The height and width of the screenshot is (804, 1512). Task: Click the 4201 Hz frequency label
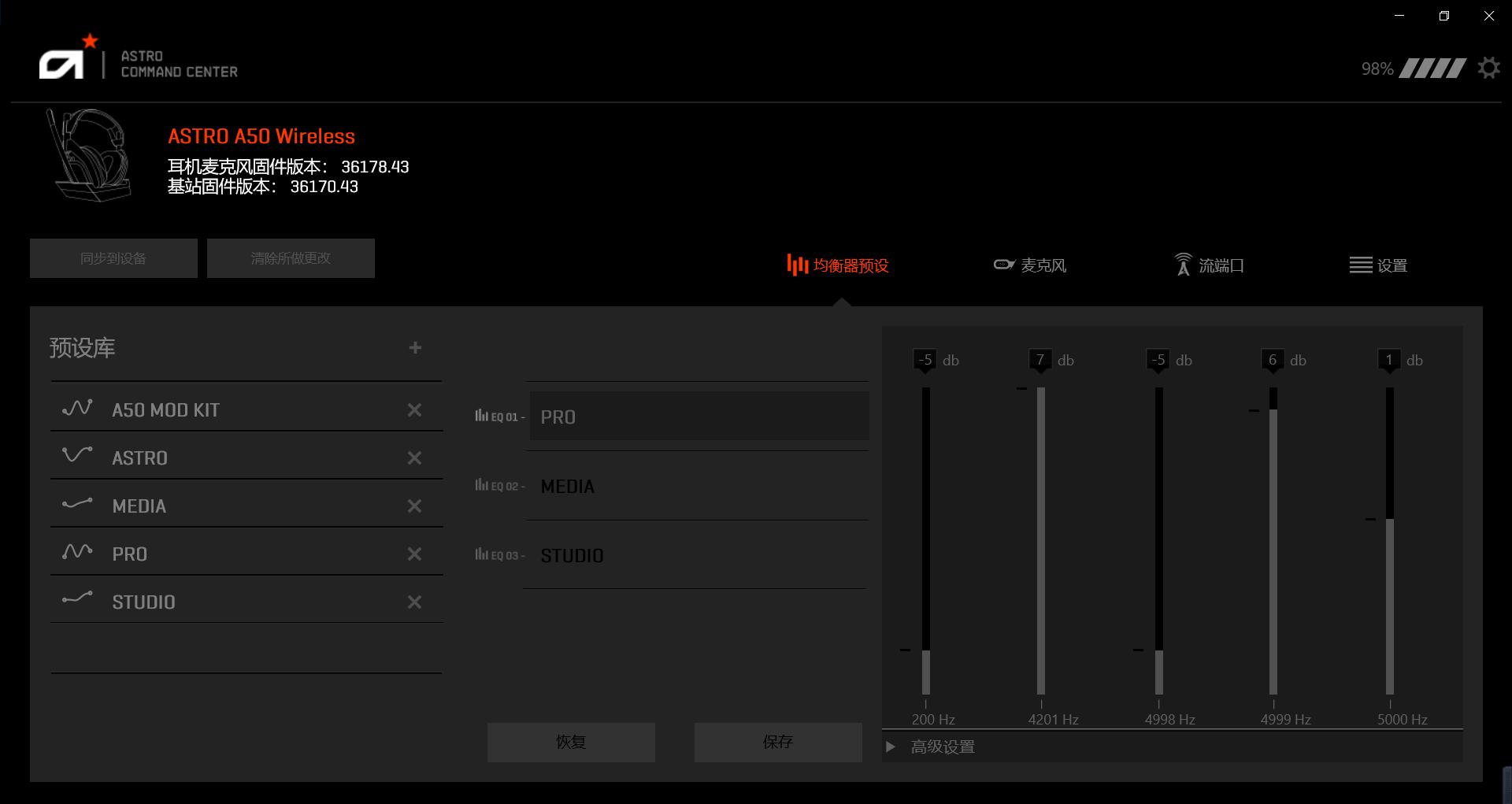[x=1053, y=719]
